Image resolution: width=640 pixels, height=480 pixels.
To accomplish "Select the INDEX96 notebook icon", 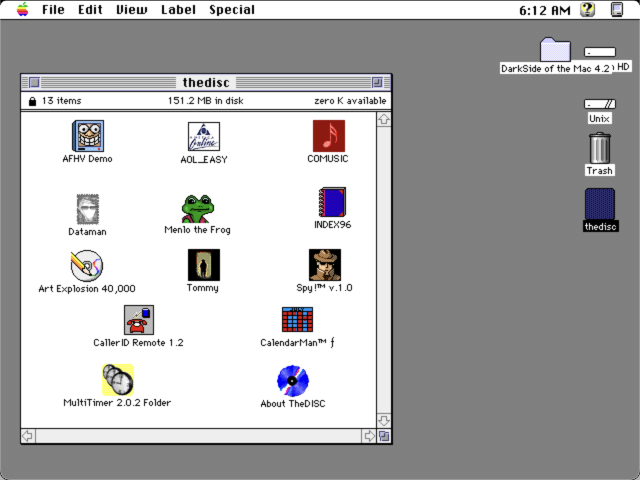I will (x=332, y=202).
